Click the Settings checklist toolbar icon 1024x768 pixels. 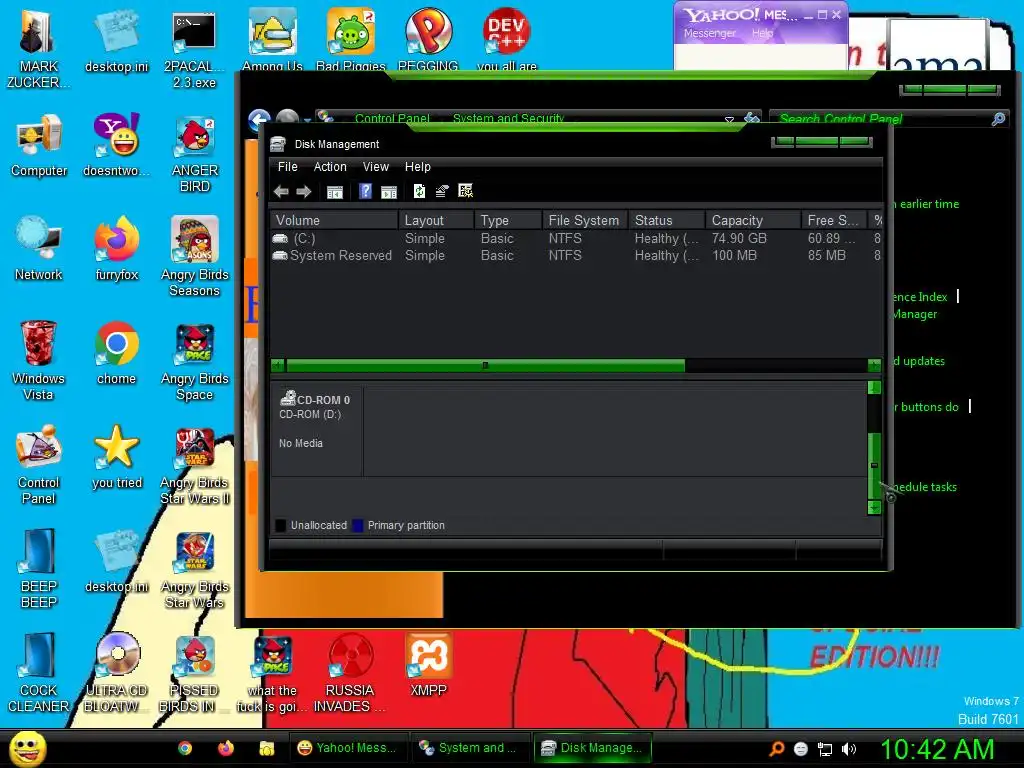point(466,191)
